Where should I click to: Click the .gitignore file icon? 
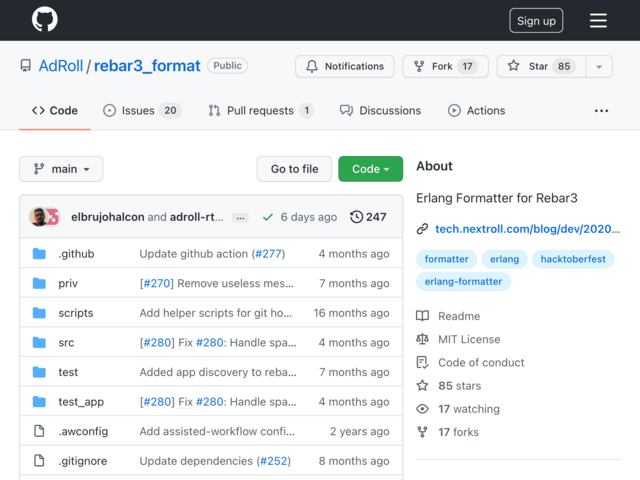coord(39,460)
